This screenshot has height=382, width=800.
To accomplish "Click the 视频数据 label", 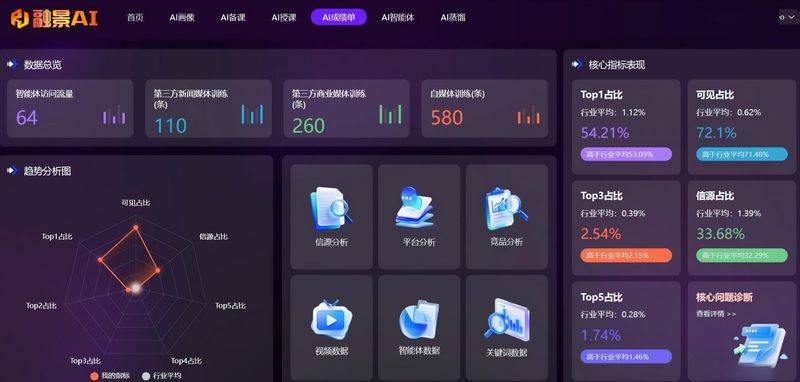I will 332,351.
